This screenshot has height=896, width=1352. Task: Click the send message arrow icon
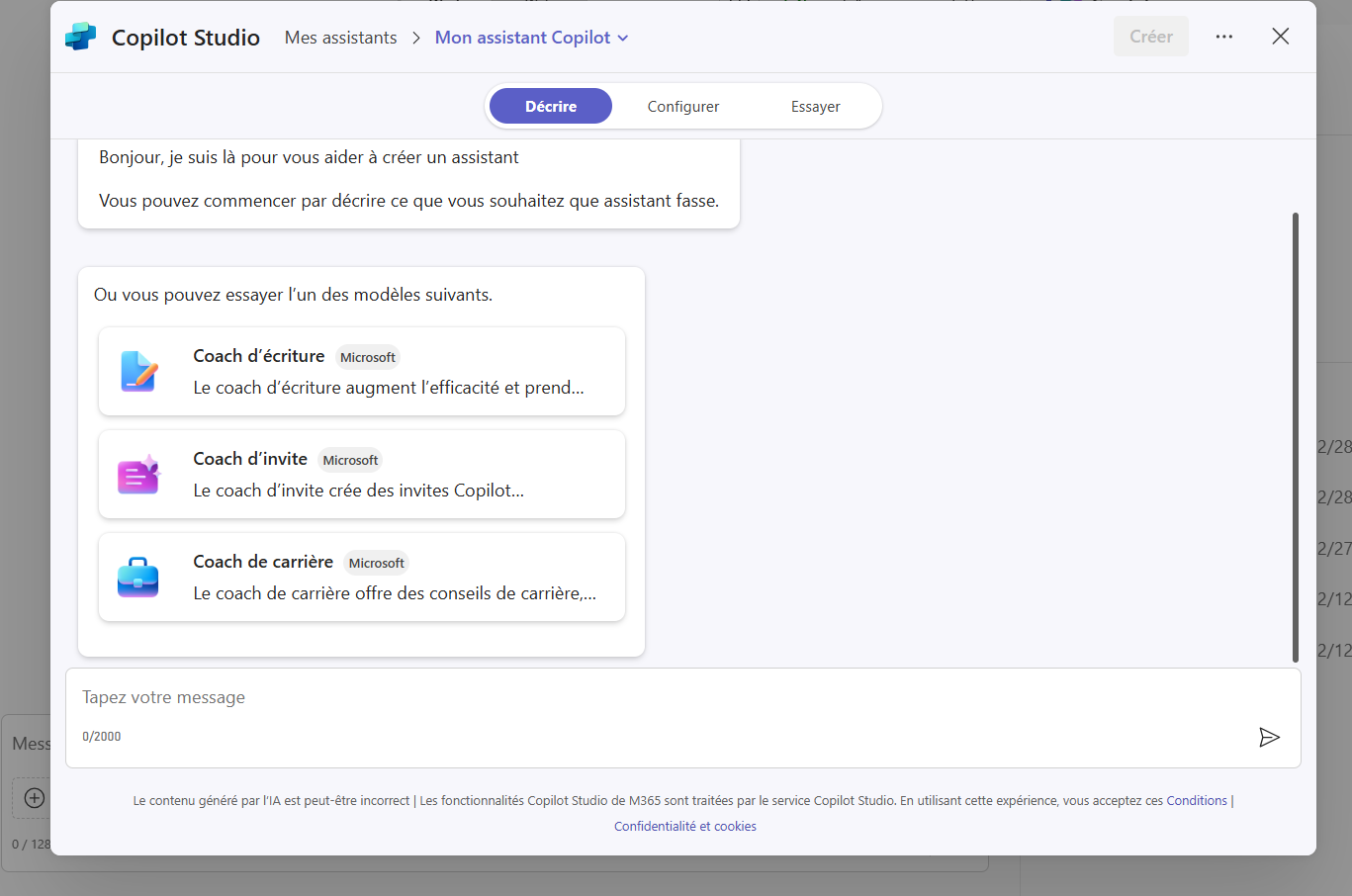click(x=1269, y=737)
